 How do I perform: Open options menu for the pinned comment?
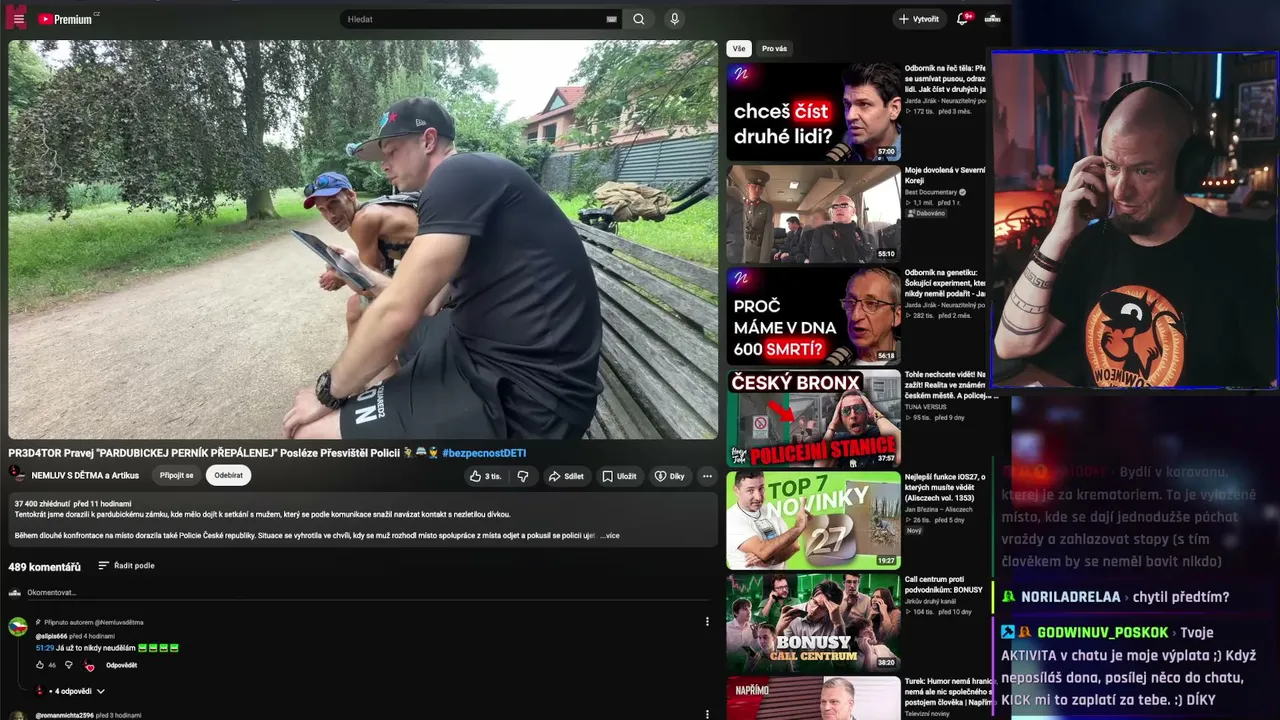coord(707,621)
